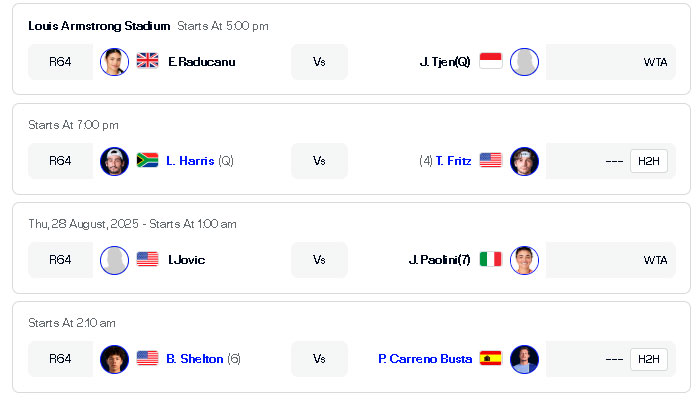697x403 pixels.
Task: Click J. Paolini's player photo
Action: (x=525, y=260)
